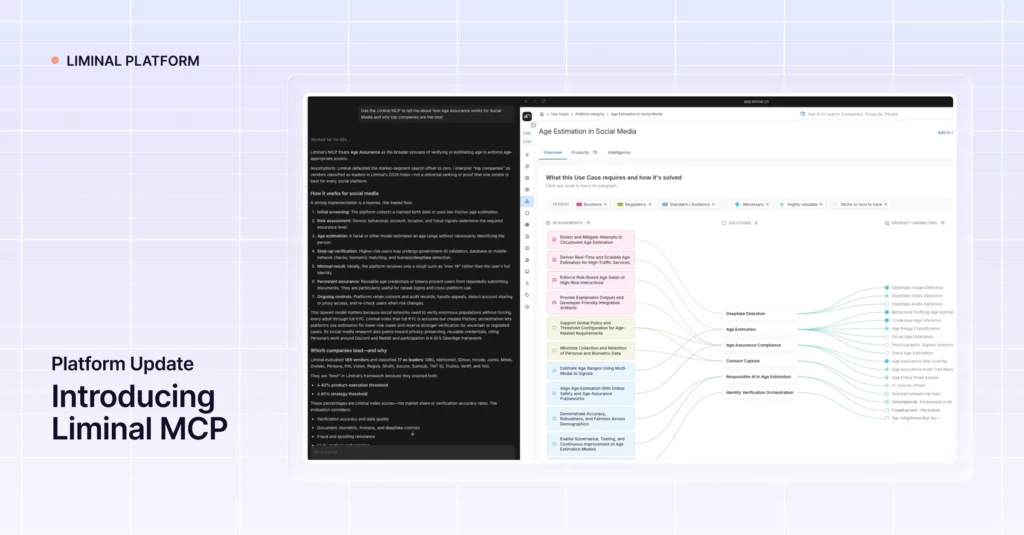Select the Align Age Estimation With Online Safety node
1024x535 pixels.
590,393
